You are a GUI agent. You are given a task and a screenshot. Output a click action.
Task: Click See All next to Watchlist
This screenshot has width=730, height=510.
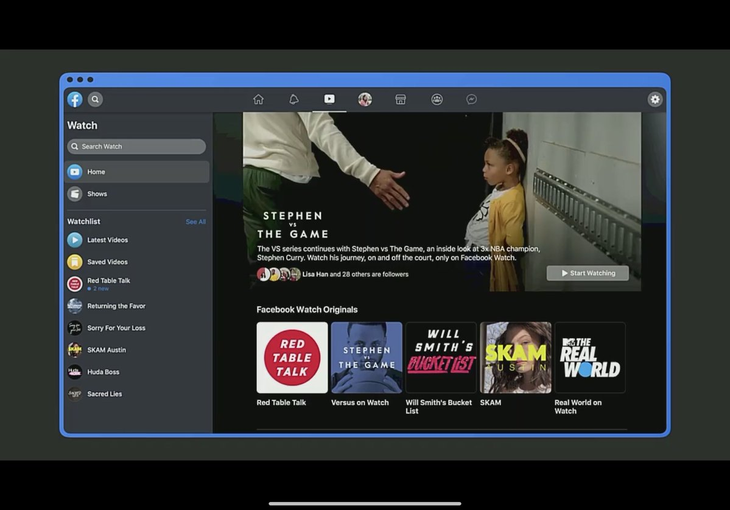point(196,222)
